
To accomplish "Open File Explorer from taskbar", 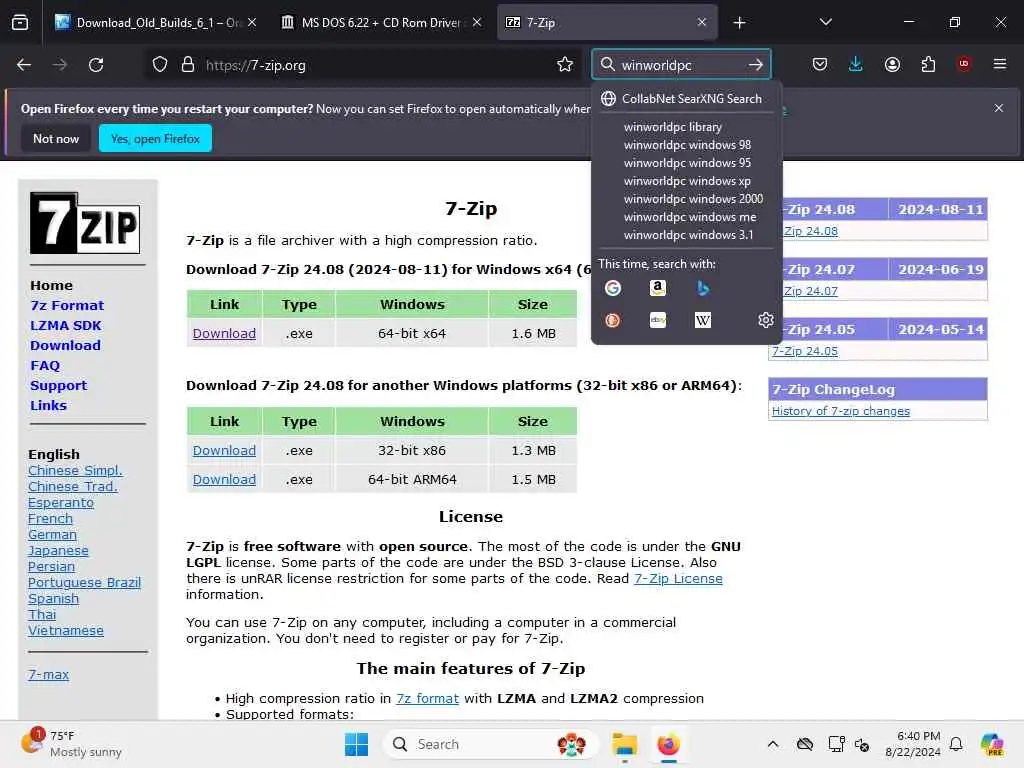I will [x=624, y=744].
